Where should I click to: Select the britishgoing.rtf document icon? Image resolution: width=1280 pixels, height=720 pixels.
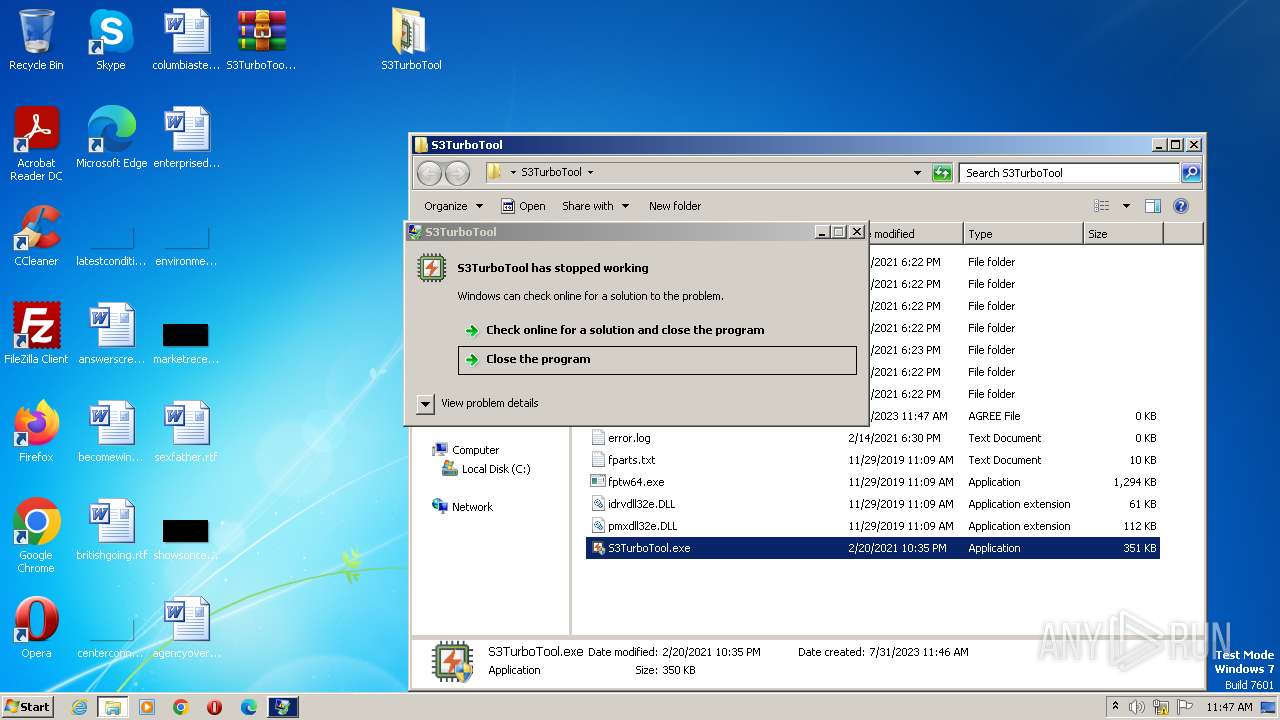pos(111,531)
